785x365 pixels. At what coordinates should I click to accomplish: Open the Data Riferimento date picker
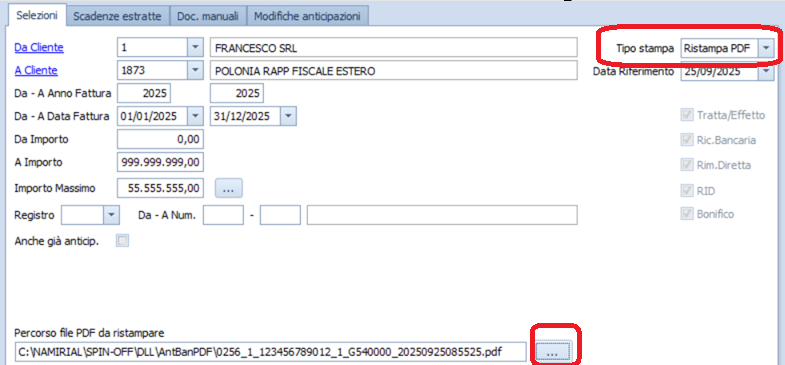click(766, 72)
